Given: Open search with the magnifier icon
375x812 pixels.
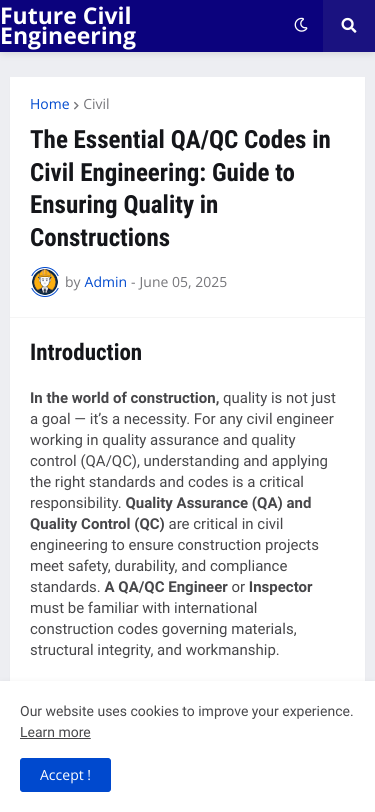Looking at the screenshot, I should pos(349,26).
